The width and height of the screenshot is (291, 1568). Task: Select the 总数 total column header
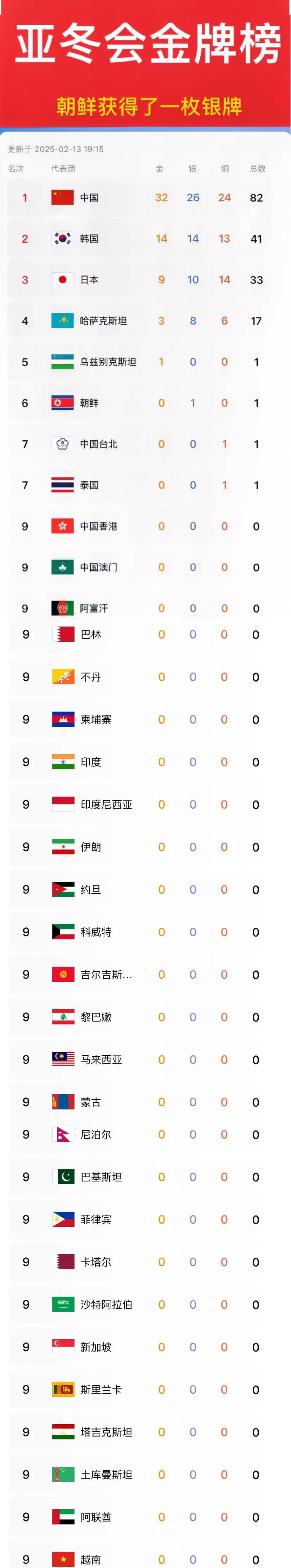point(258,169)
